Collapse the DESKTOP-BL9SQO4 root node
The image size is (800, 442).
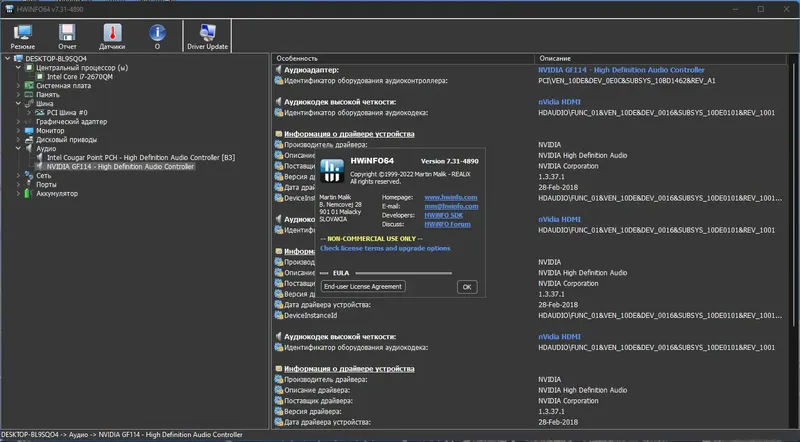coord(8,59)
